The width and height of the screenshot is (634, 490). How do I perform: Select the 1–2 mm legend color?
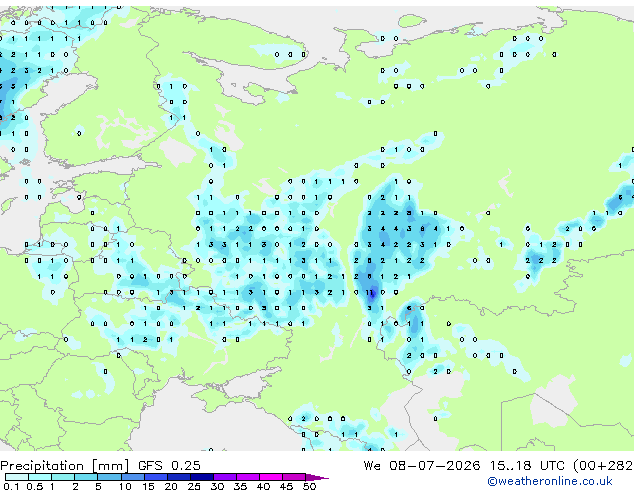63,477
